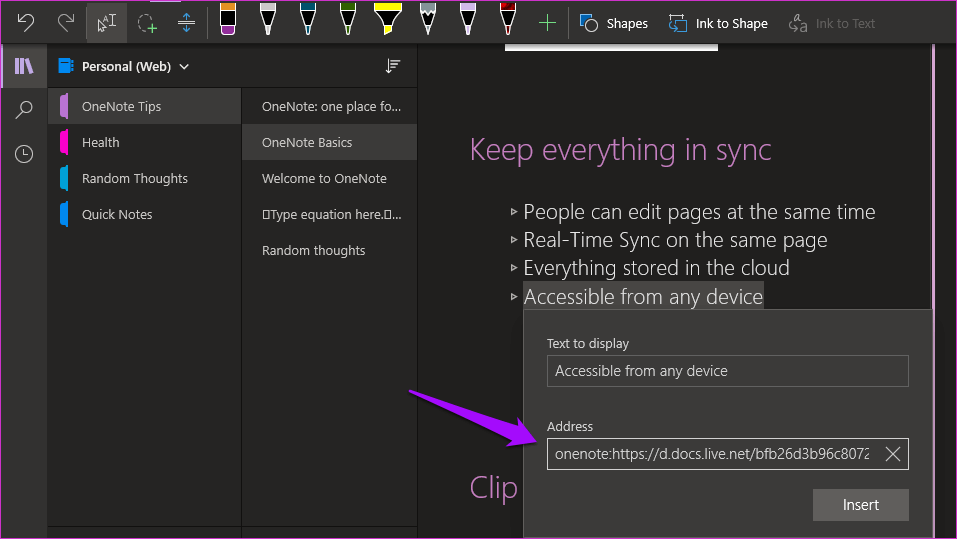
Task: Undo the last action
Action: coord(25,23)
